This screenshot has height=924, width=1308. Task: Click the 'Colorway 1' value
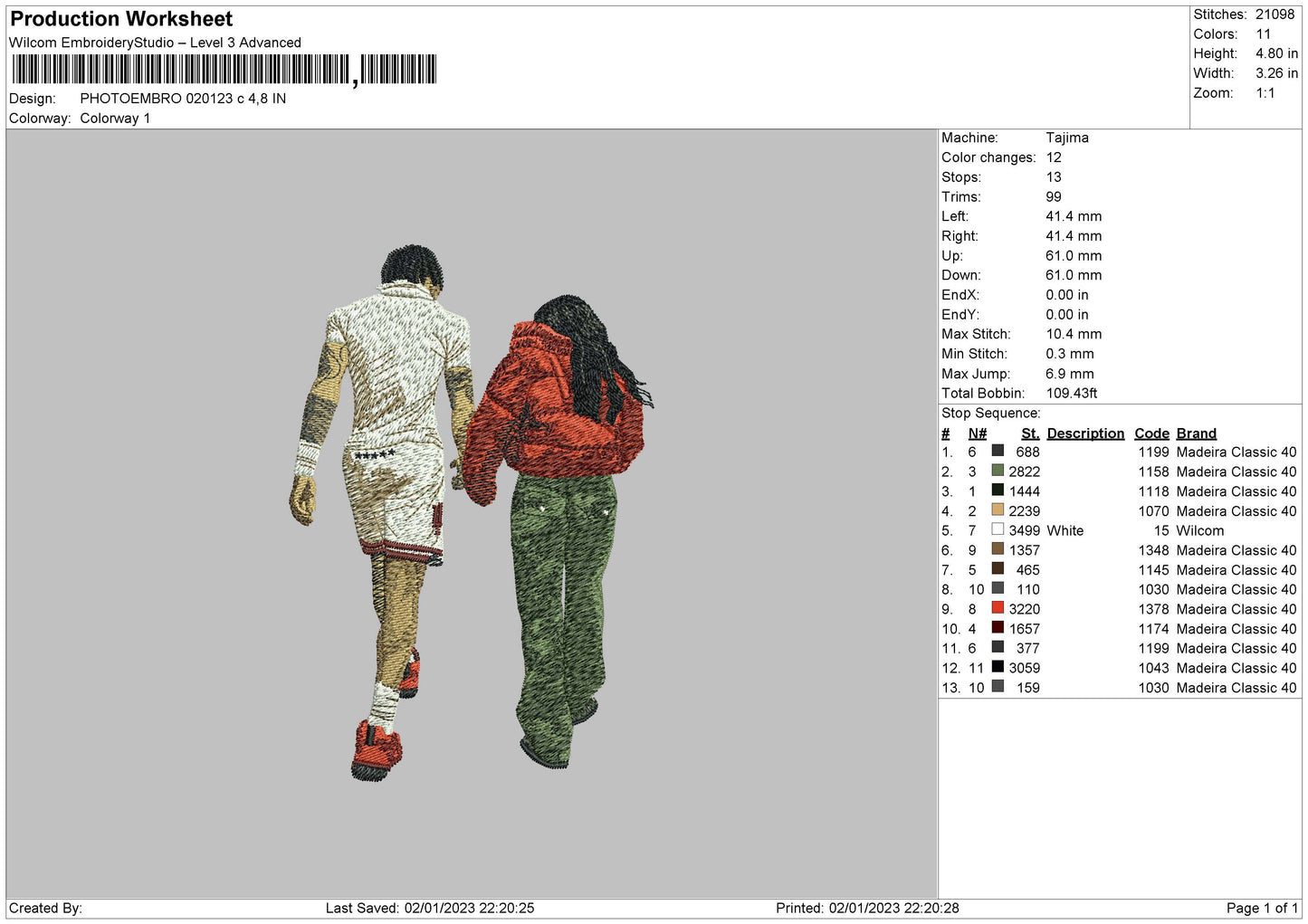pos(115,119)
